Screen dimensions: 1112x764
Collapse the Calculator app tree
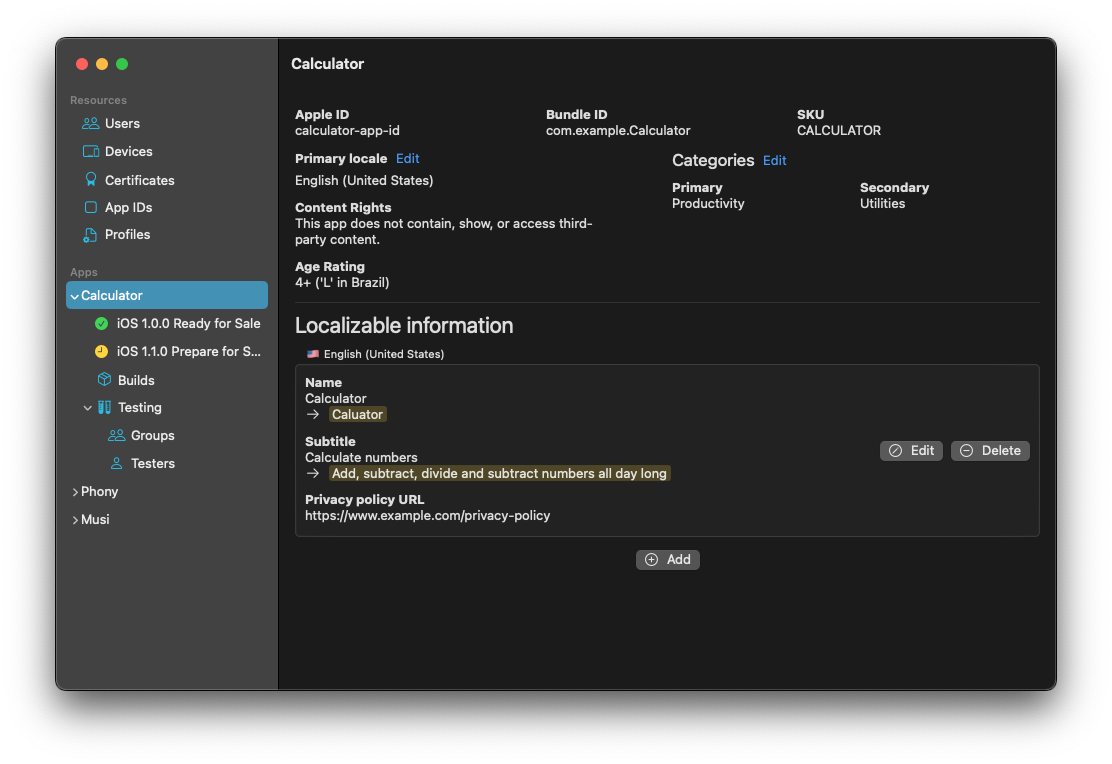(x=74, y=297)
